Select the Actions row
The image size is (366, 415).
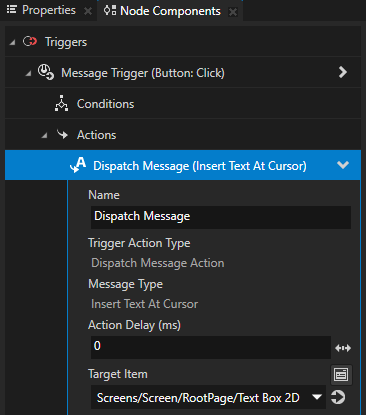pyautogui.click(x=183, y=135)
